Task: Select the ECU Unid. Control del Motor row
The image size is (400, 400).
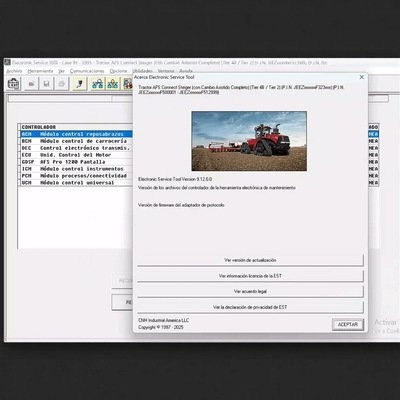Action: point(76,155)
